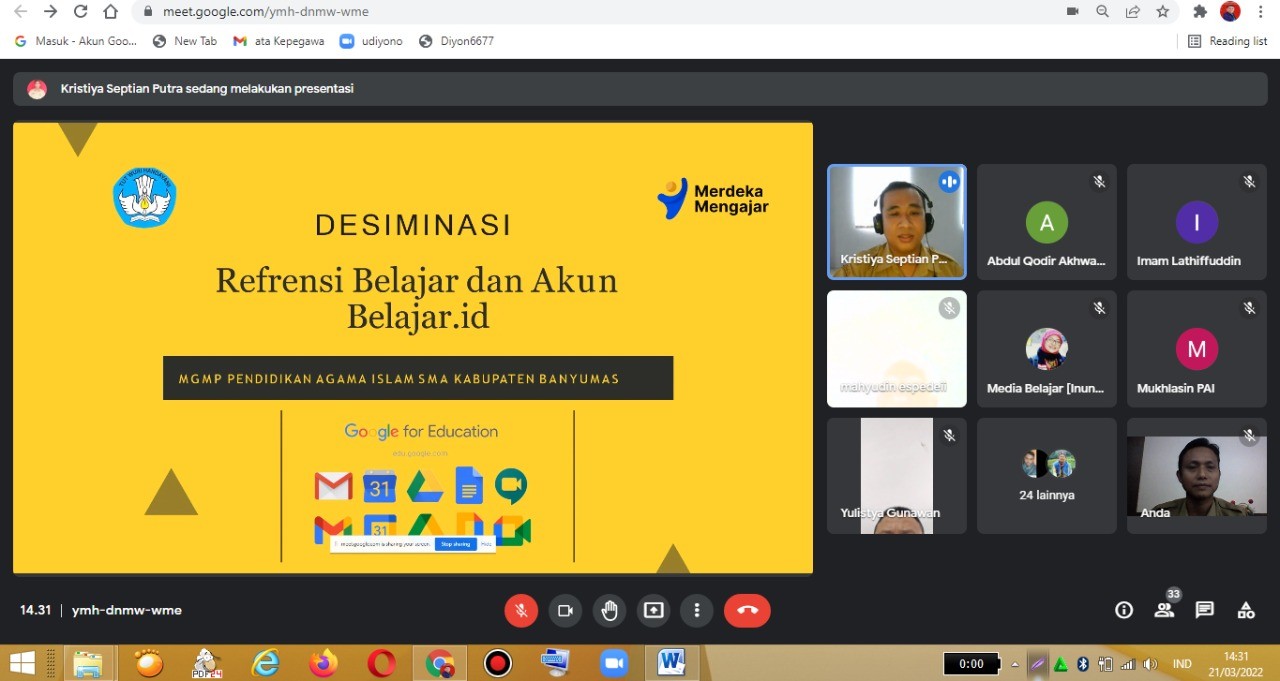Open the New Tab bookmark
Image resolution: width=1280 pixels, height=681 pixels.
185,41
